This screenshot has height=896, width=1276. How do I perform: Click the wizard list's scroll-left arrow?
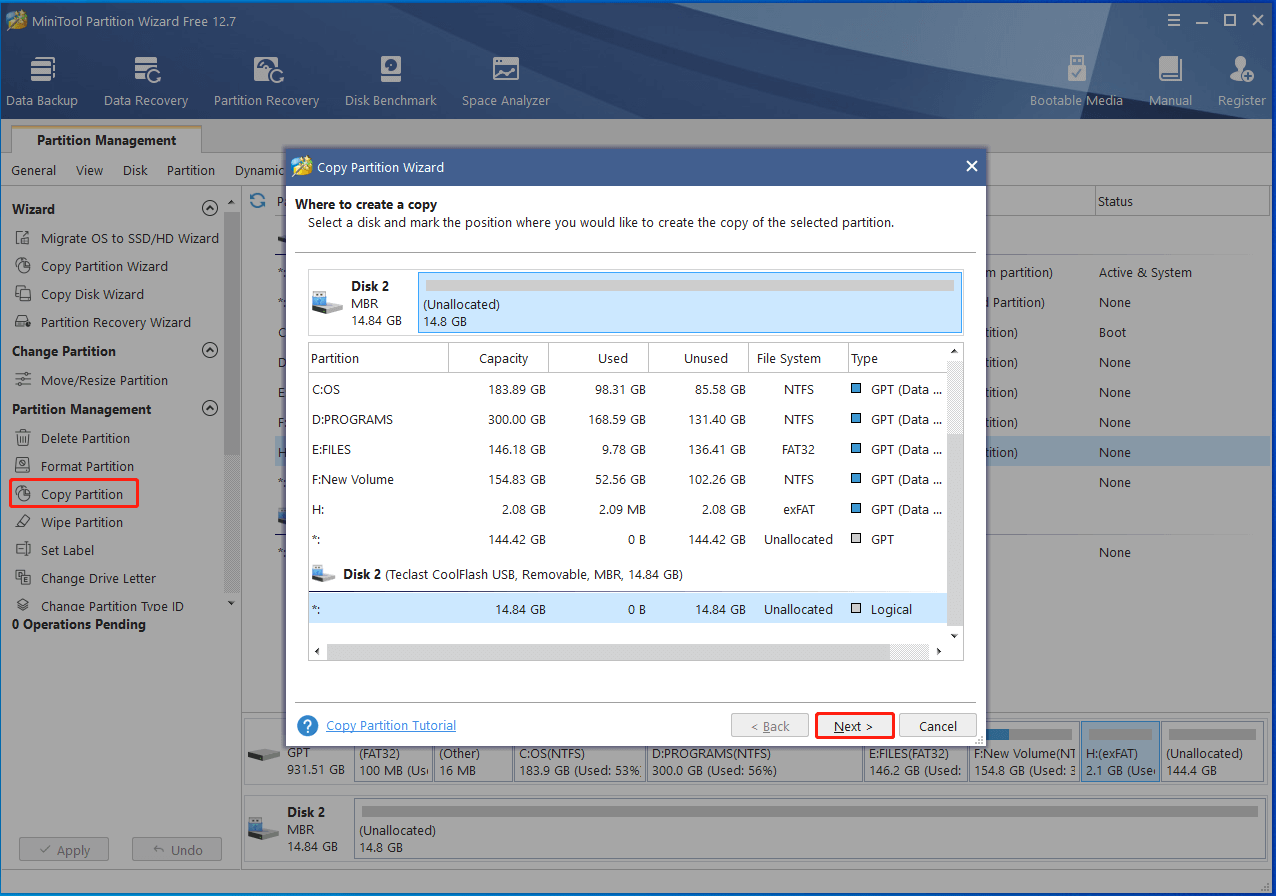point(318,652)
